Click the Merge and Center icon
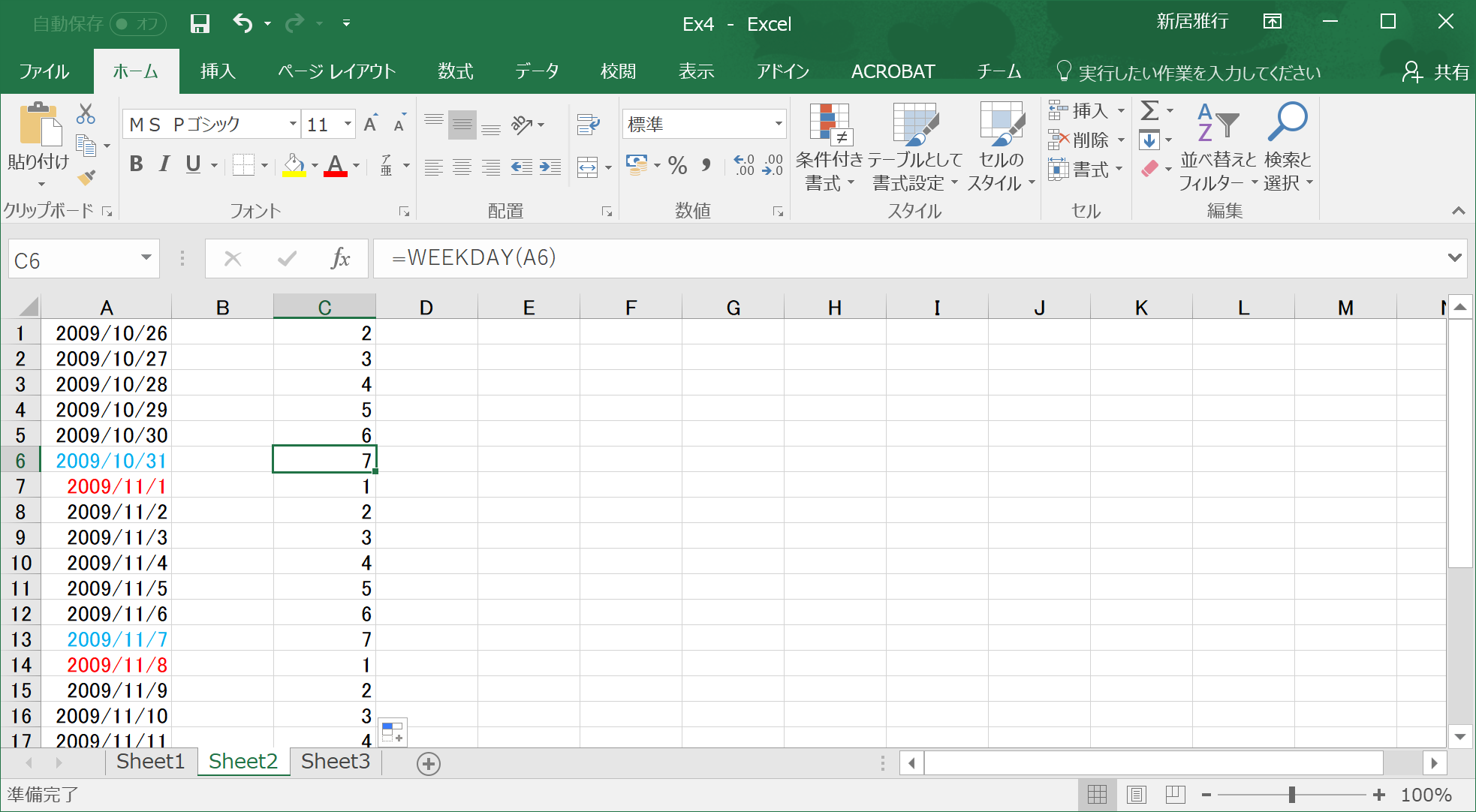 [x=587, y=167]
